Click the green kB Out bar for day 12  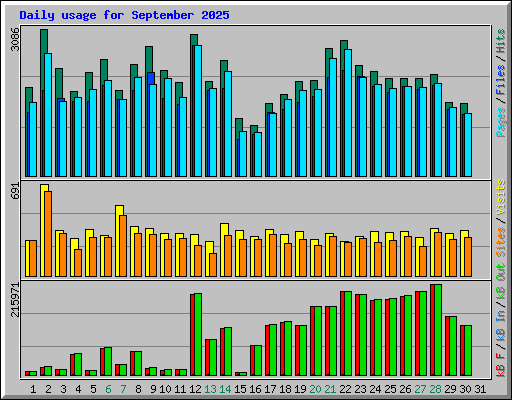tap(198, 335)
